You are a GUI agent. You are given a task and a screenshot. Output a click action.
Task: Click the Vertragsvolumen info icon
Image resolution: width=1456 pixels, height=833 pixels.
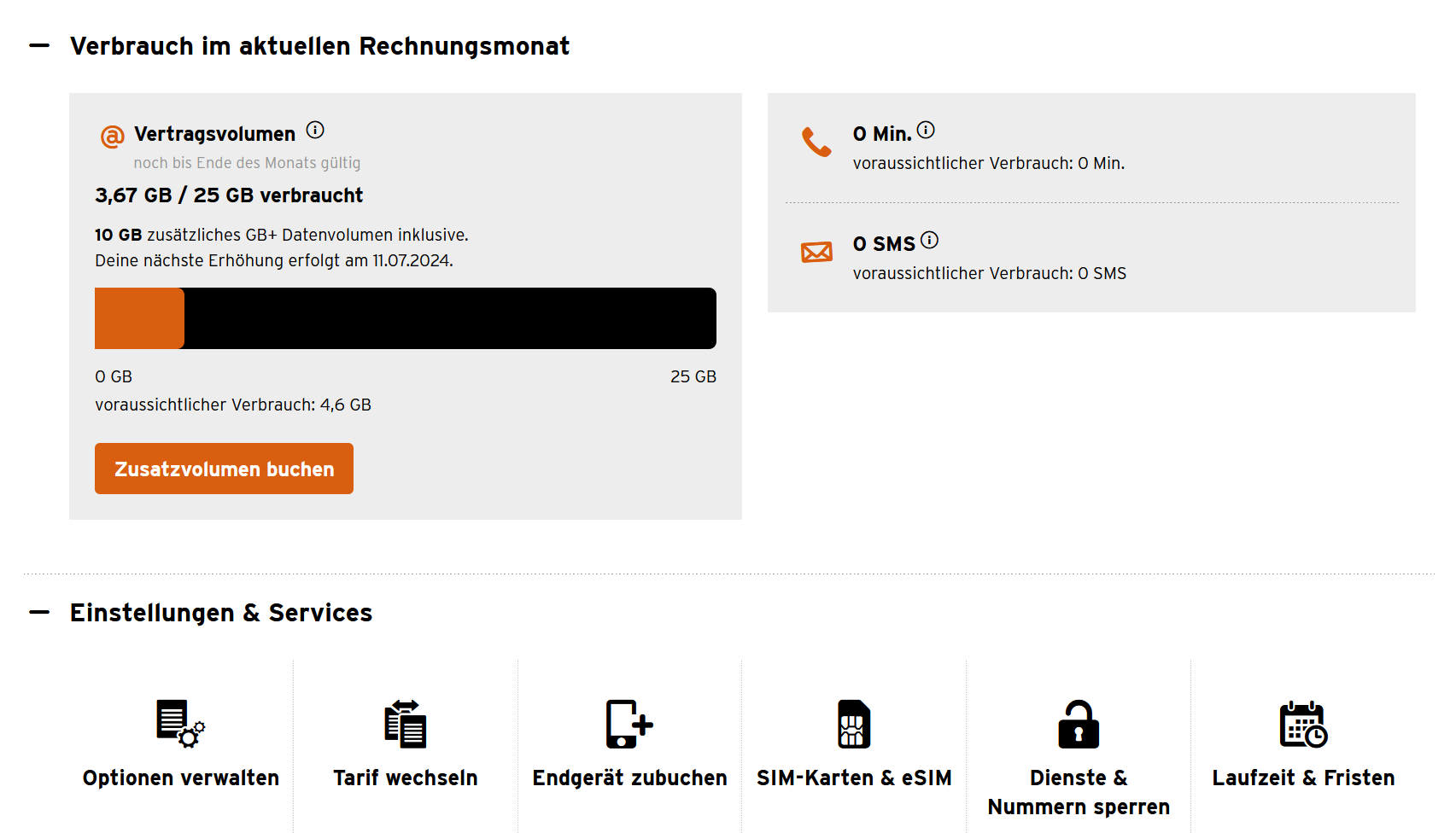pyautogui.click(x=315, y=130)
